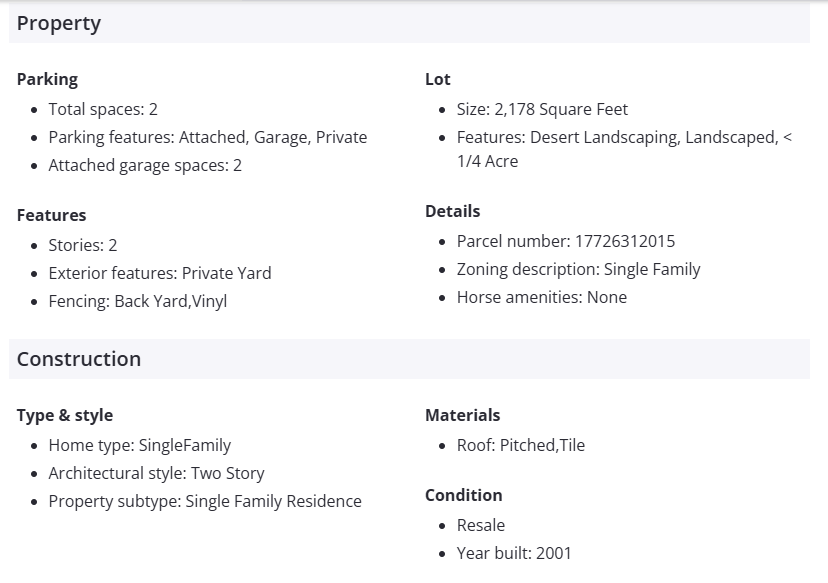Click the Roof Pitched, Tile entry

(x=521, y=445)
